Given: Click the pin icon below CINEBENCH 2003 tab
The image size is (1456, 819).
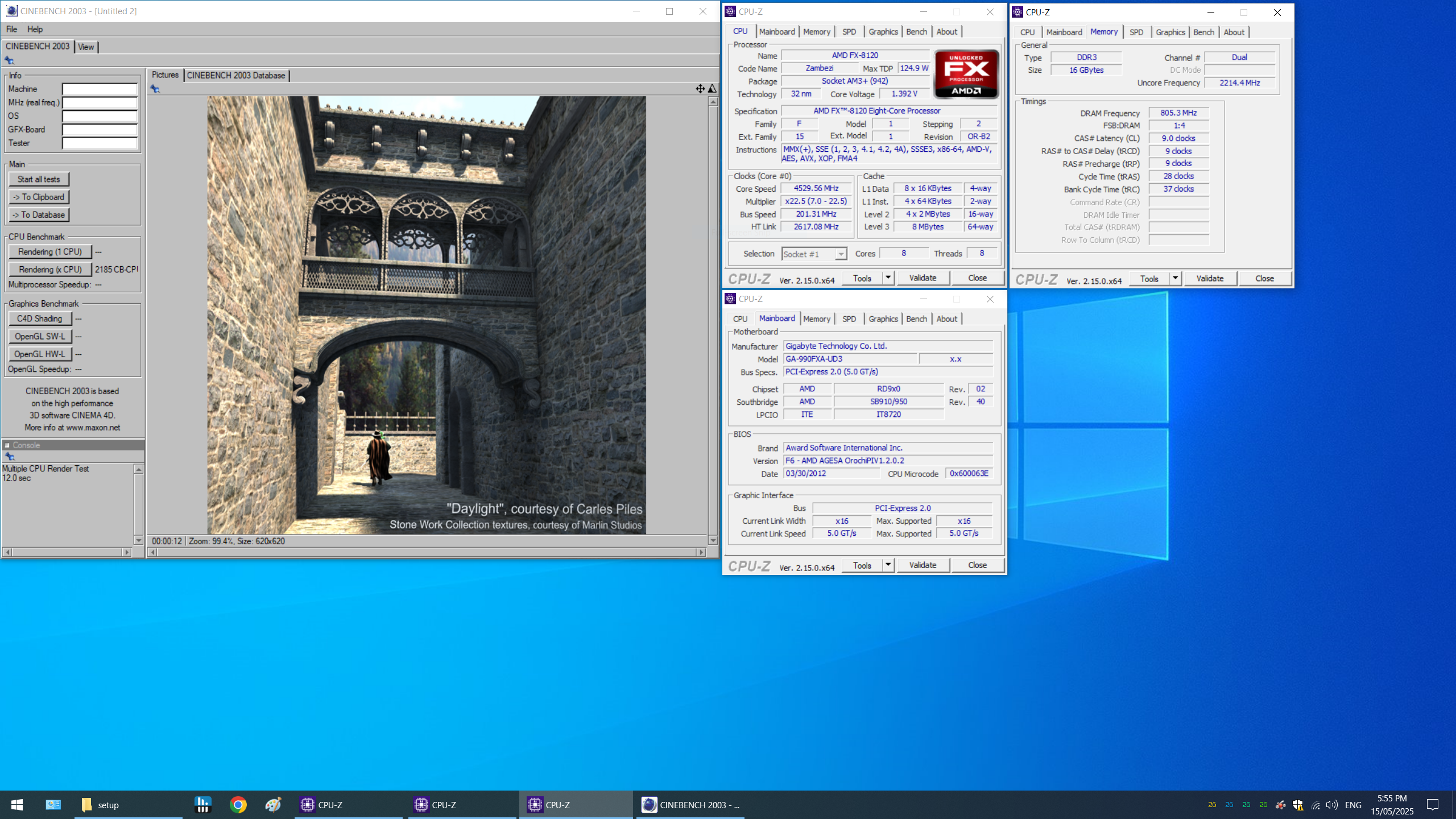Looking at the screenshot, I should click(x=9, y=60).
